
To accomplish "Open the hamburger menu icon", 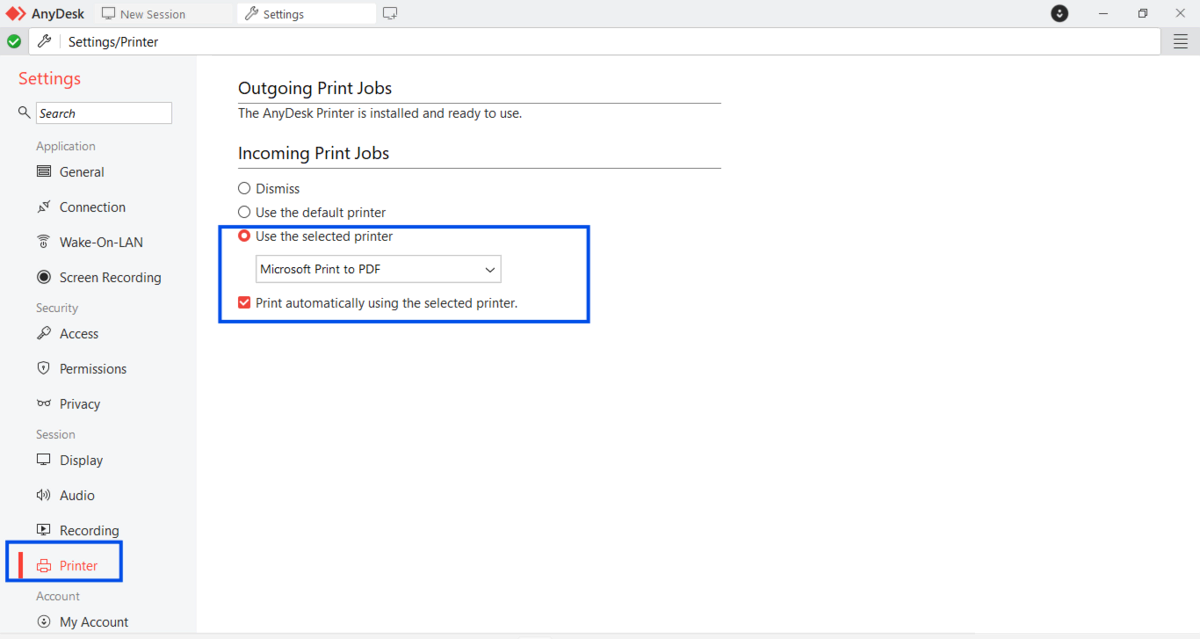I will pyautogui.click(x=1181, y=41).
